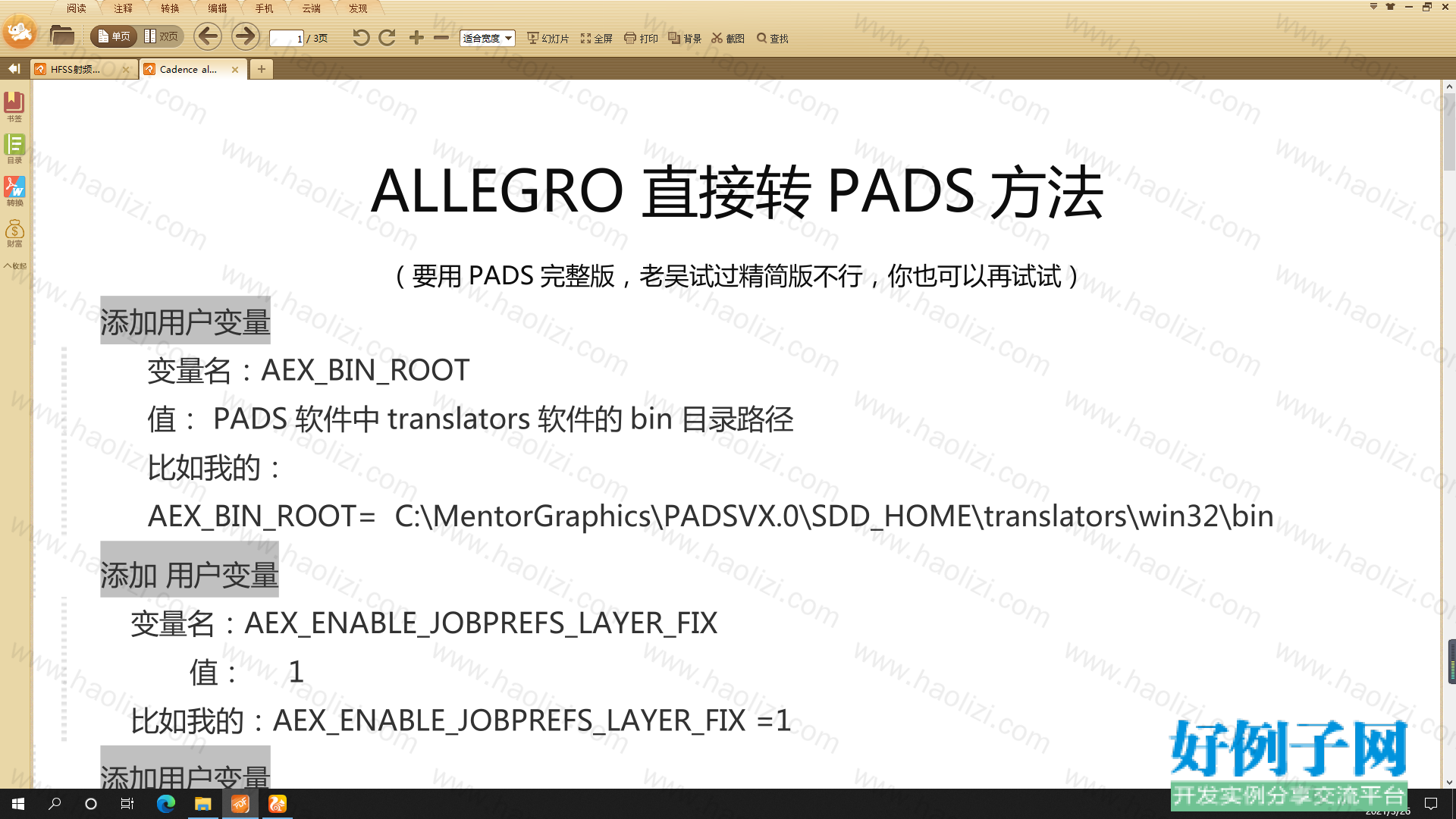Open Windows taskbar search
Screen dimensions: 1456x819
(55, 804)
